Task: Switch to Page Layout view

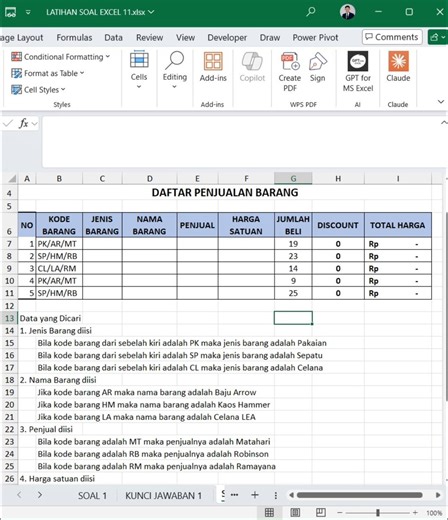Action: (295, 512)
